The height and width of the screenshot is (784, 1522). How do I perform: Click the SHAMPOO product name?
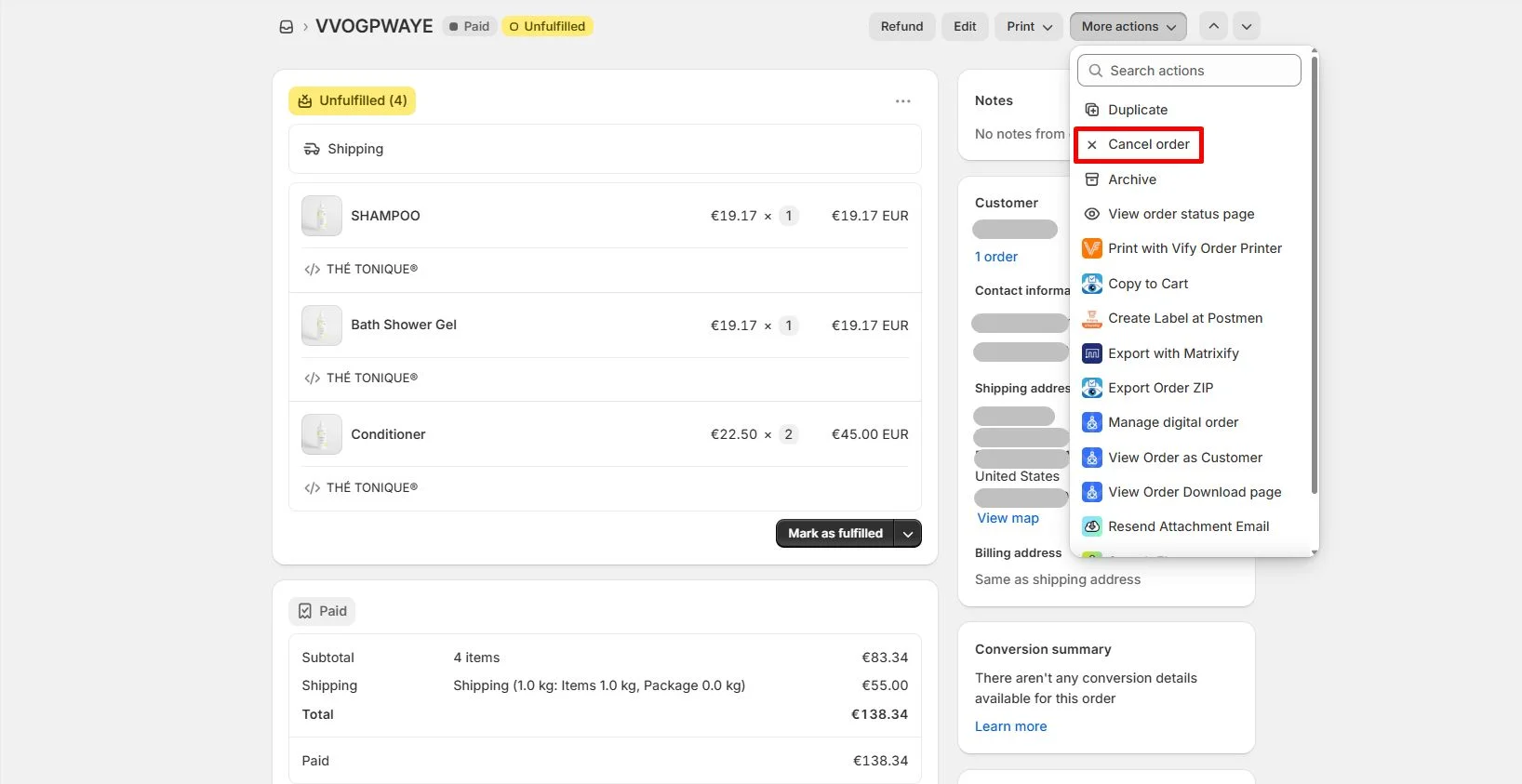pos(385,216)
